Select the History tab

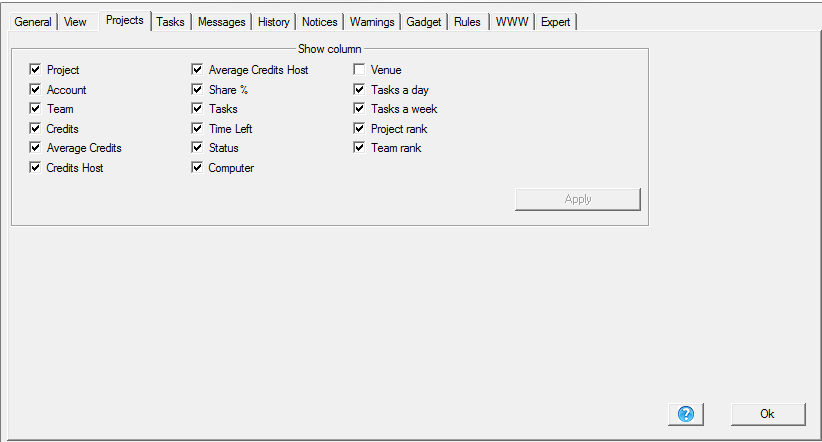click(x=274, y=22)
